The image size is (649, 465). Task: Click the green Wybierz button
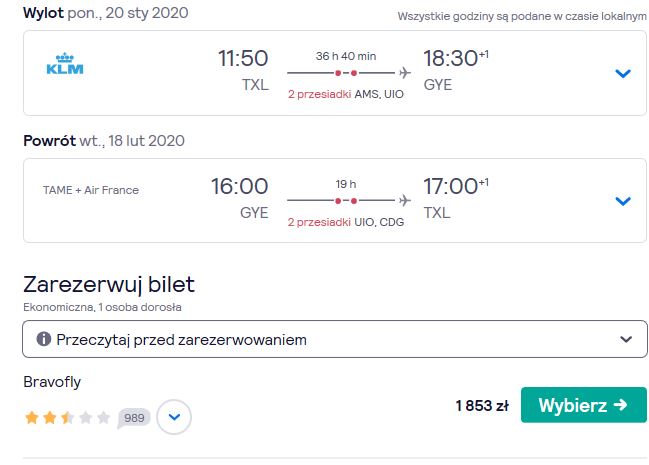coord(584,405)
